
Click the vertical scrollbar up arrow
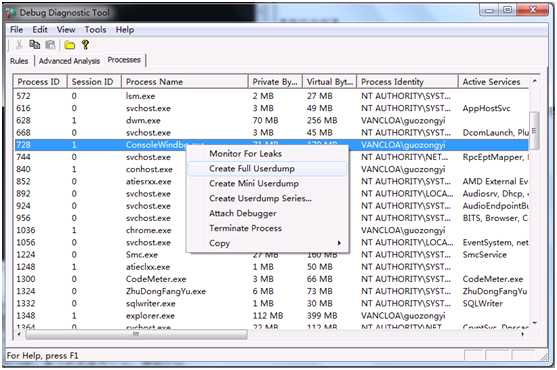534,82
